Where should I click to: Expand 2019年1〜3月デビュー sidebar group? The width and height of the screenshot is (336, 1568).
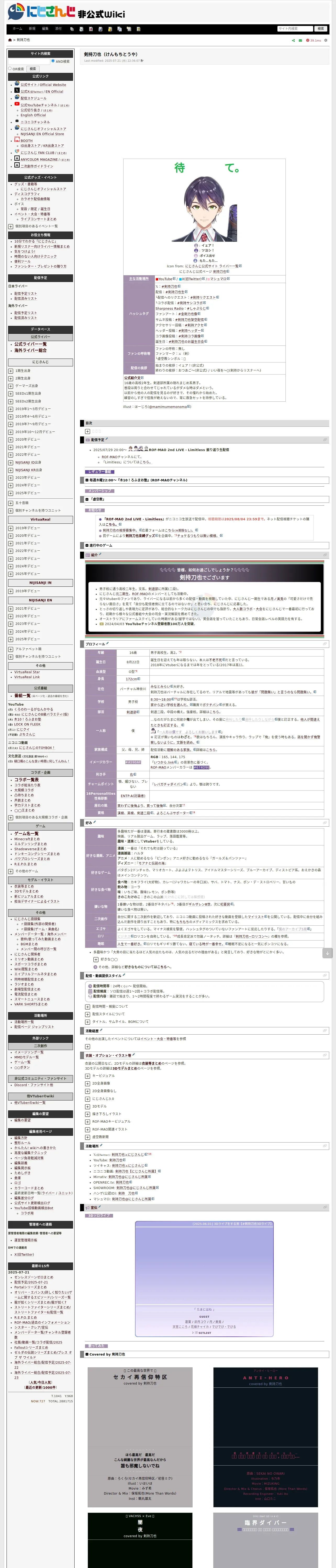10,409
